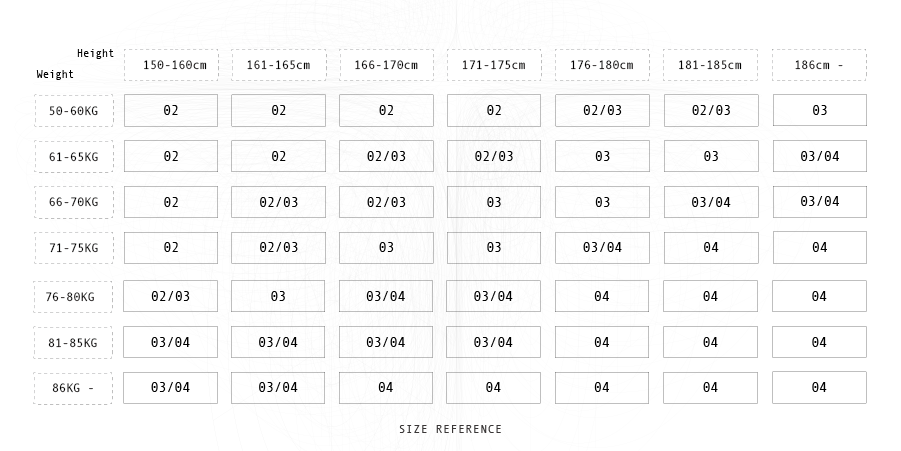This screenshot has width=901, height=451.
Task: Click size cell for 66-70KG at 181-185cm
Action: coord(710,203)
